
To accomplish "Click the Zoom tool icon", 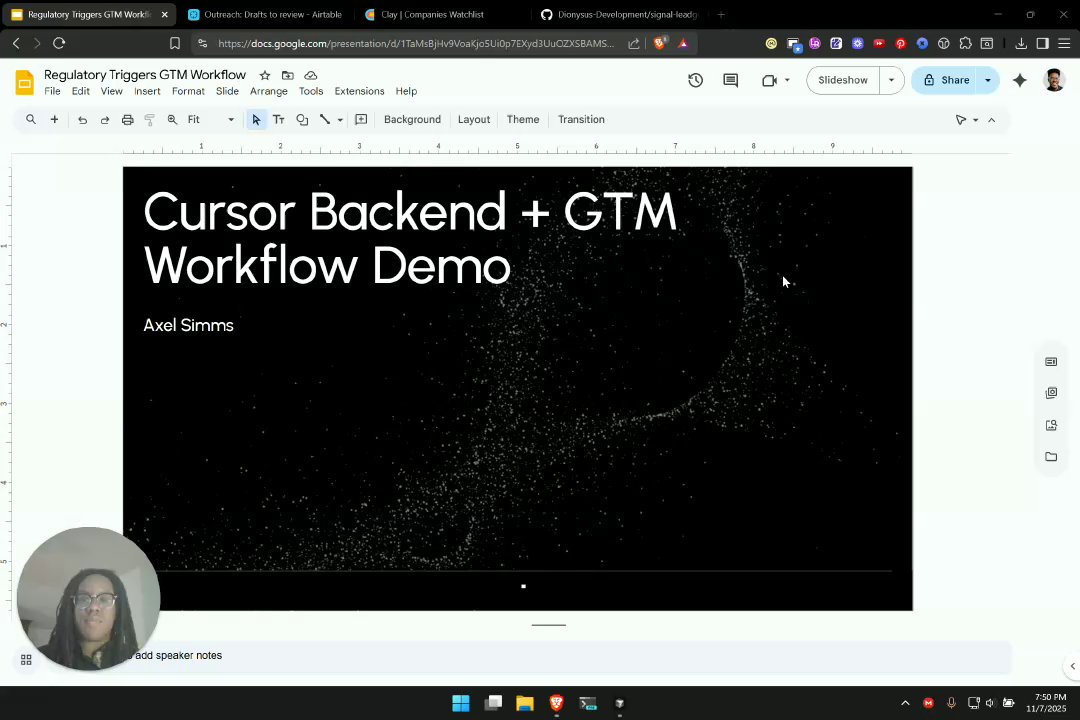I will (x=172, y=120).
